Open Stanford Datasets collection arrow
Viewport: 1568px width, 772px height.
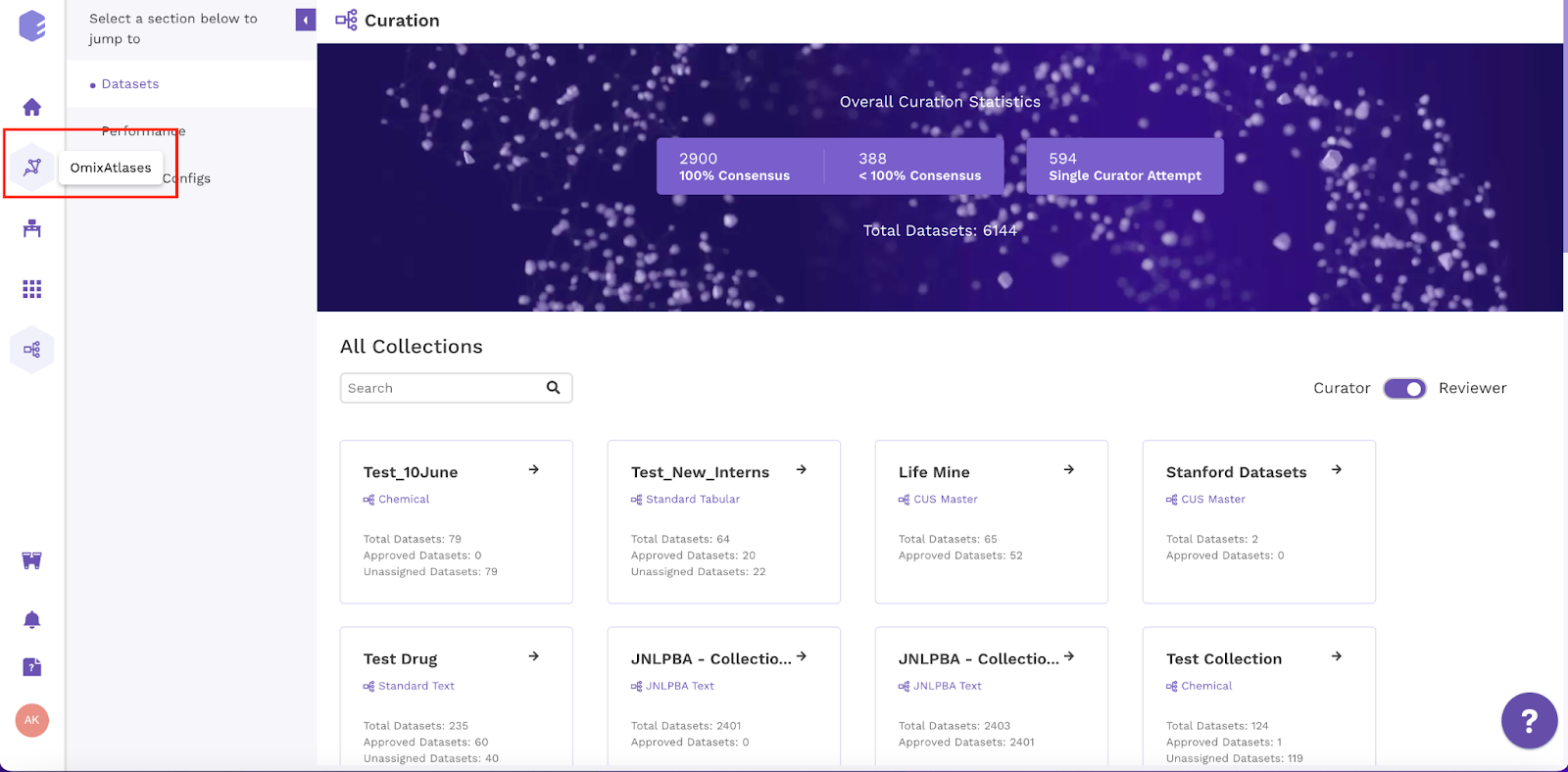click(1337, 470)
